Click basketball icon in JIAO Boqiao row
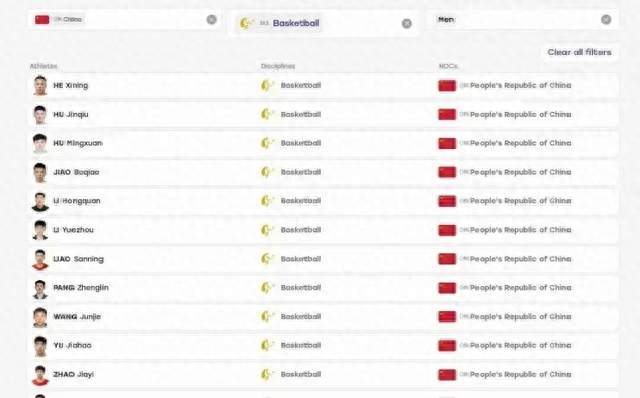This screenshot has height=398, width=640. pyautogui.click(x=267, y=172)
